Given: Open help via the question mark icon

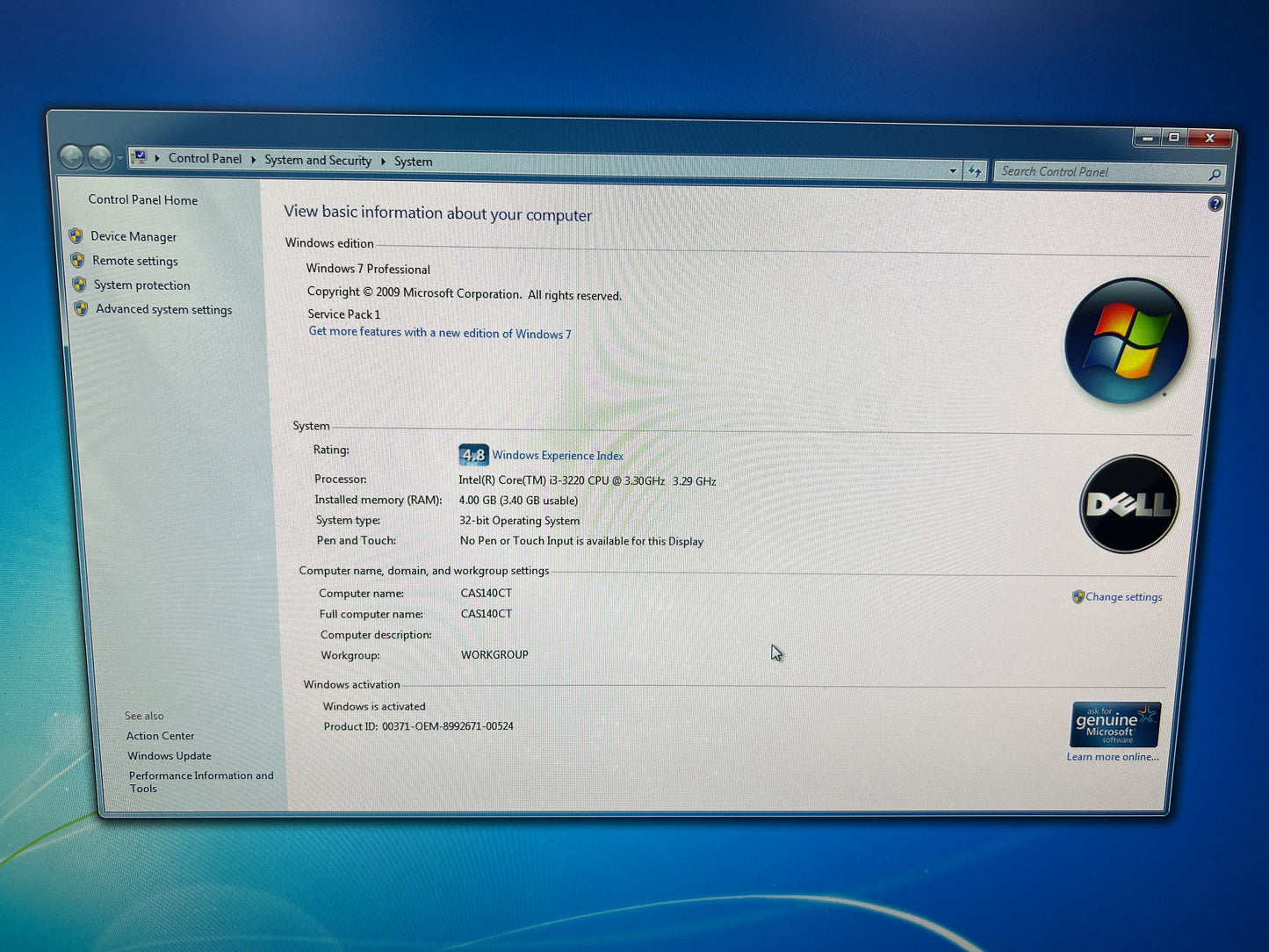Looking at the screenshot, I should click(x=1215, y=204).
